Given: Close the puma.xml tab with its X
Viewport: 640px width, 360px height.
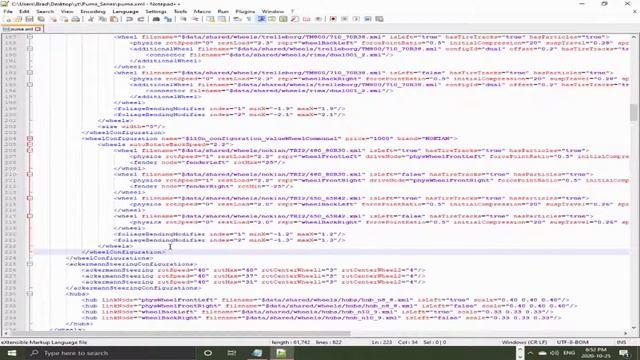Looking at the screenshot, I should point(38,29).
